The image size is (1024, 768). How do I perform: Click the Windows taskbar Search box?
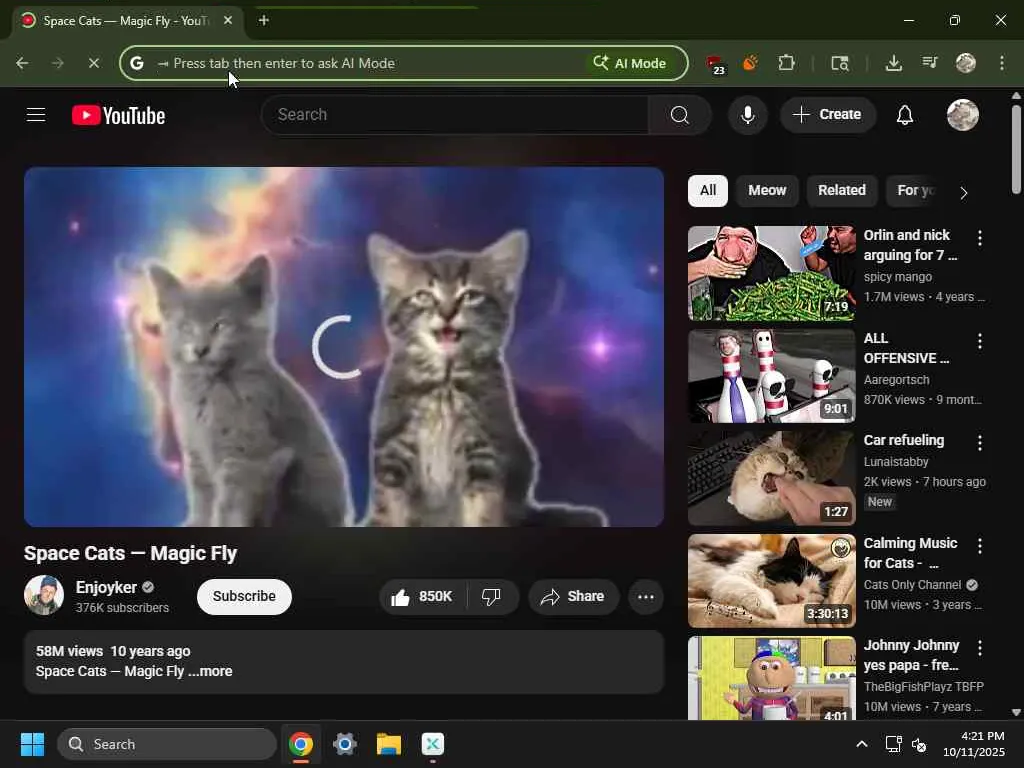point(167,744)
